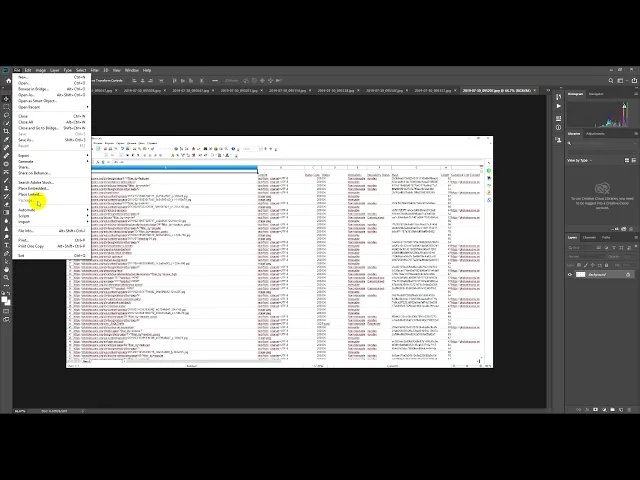Select the Spot Healing Brush tool
The image size is (640, 480).
point(6,148)
